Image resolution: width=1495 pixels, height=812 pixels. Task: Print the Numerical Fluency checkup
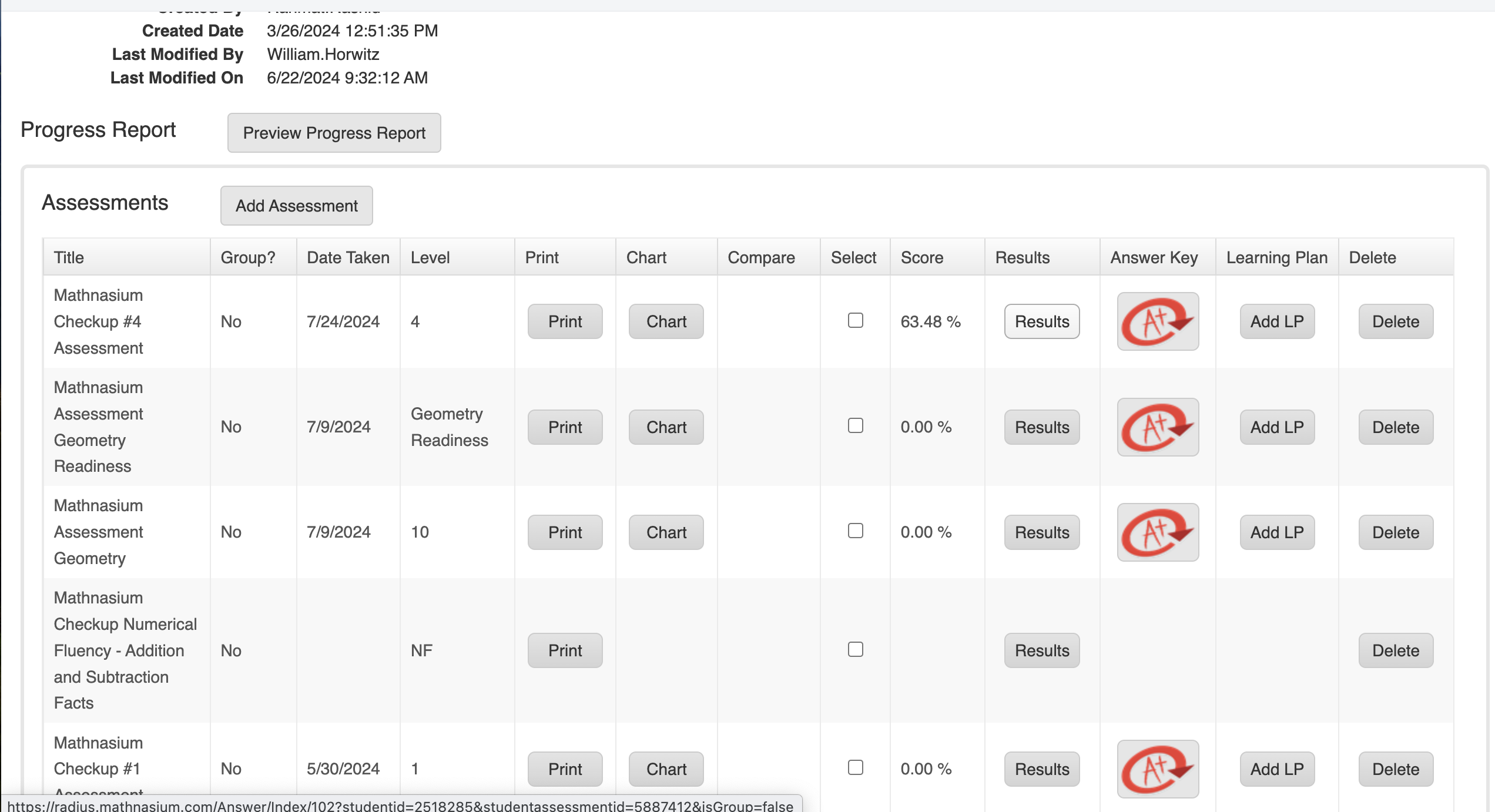[565, 650]
